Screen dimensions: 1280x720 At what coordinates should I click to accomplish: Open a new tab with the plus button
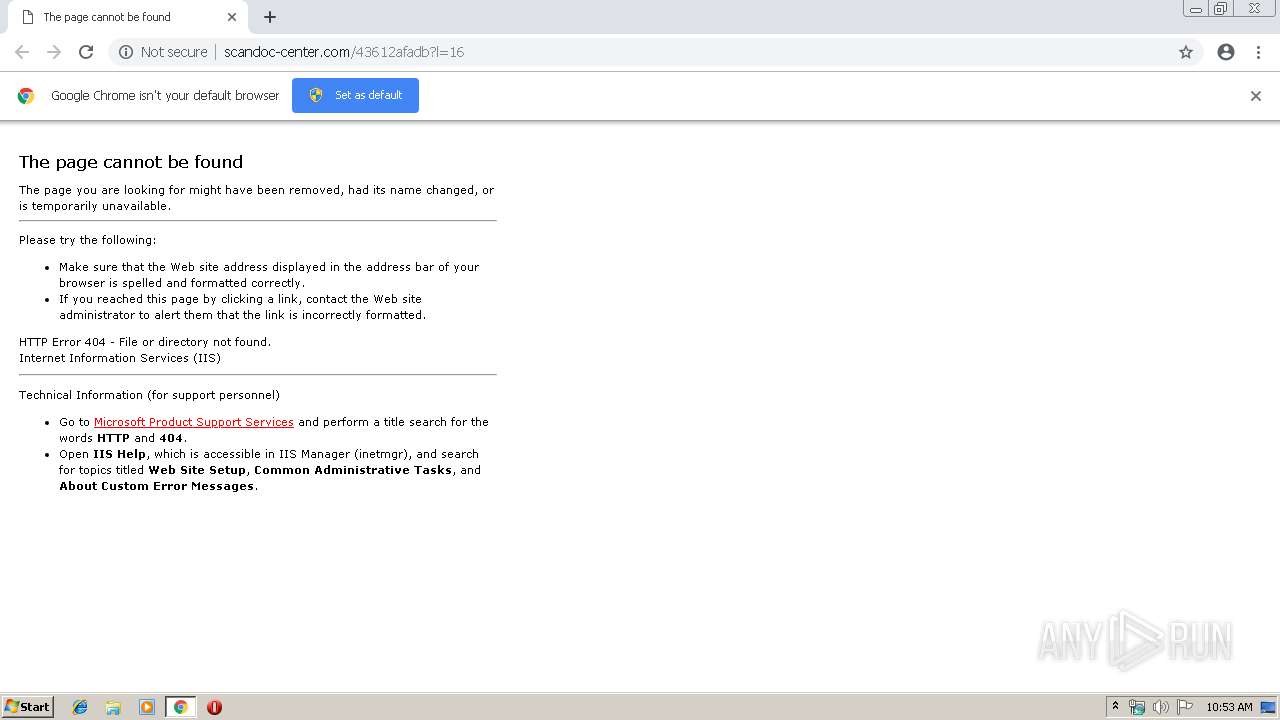point(270,17)
